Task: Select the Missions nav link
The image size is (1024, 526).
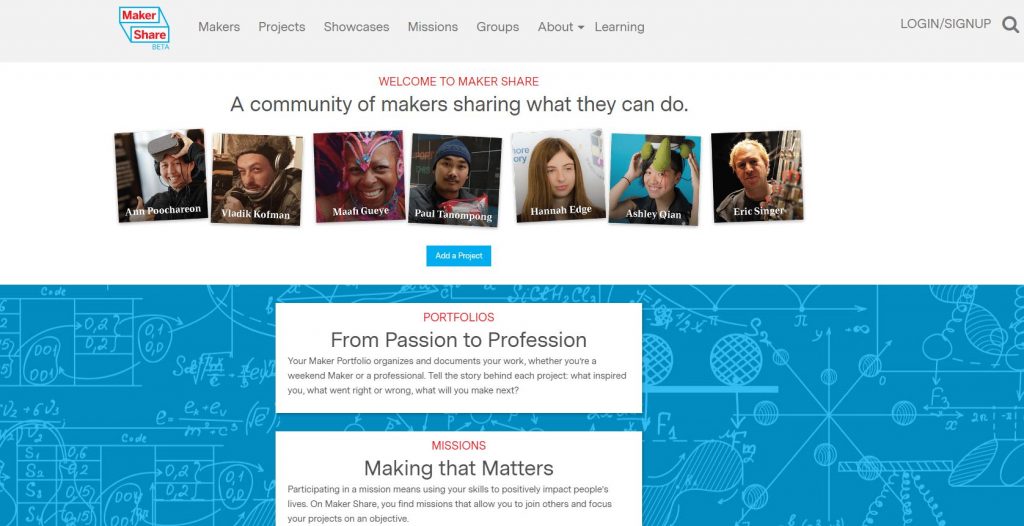Action: coord(432,27)
